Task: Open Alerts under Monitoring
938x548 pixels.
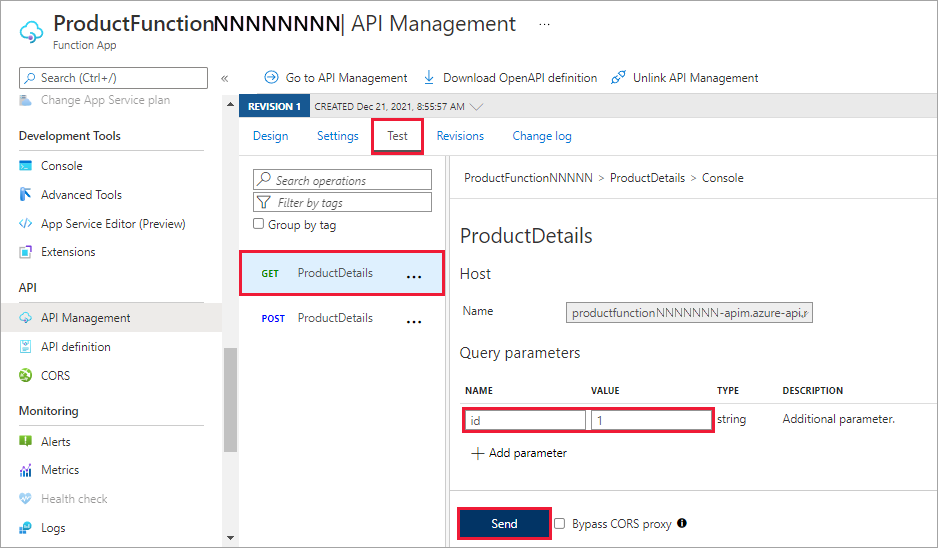Action: click(56, 442)
